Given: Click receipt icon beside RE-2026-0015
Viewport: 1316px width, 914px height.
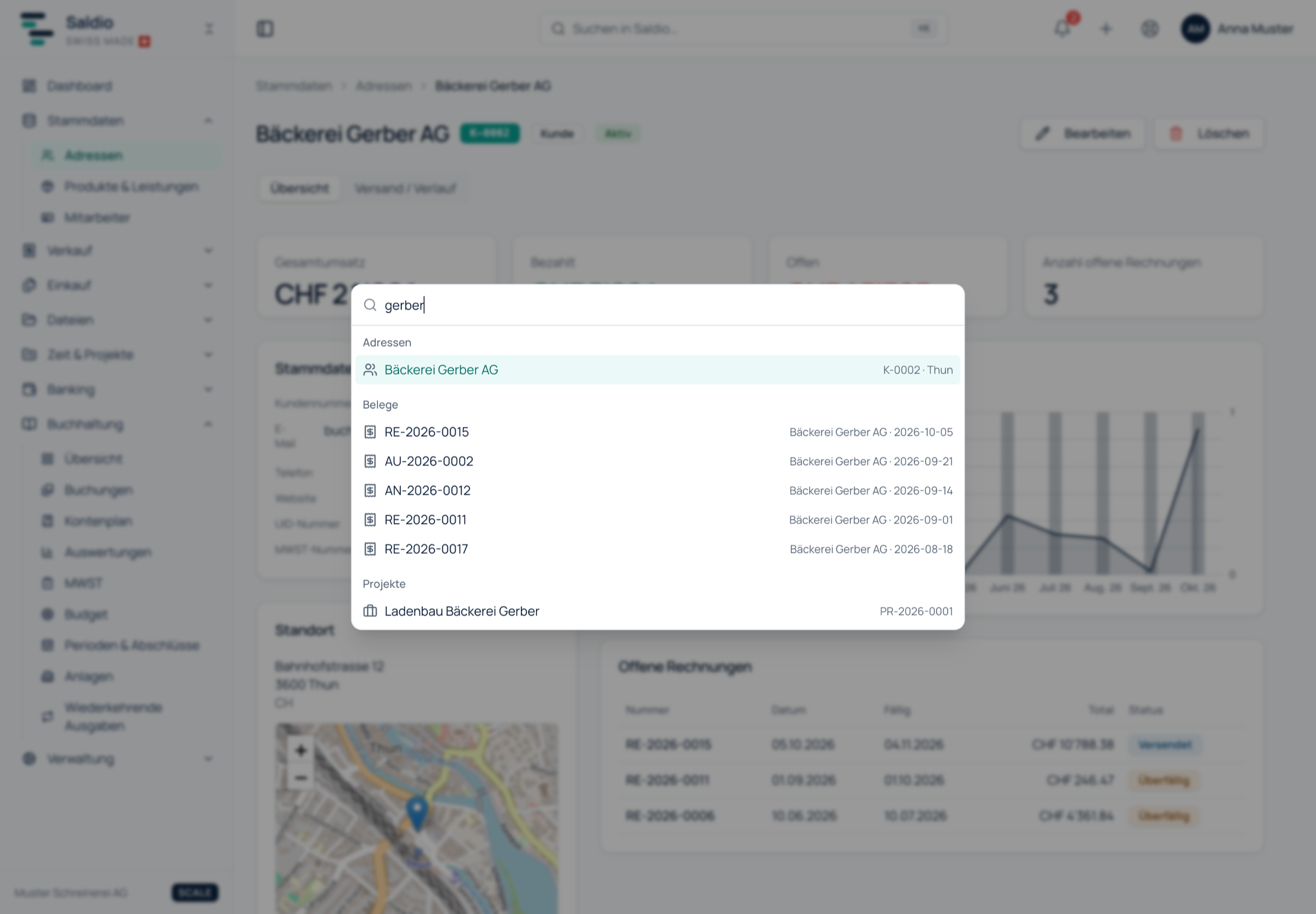Looking at the screenshot, I should coord(370,432).
